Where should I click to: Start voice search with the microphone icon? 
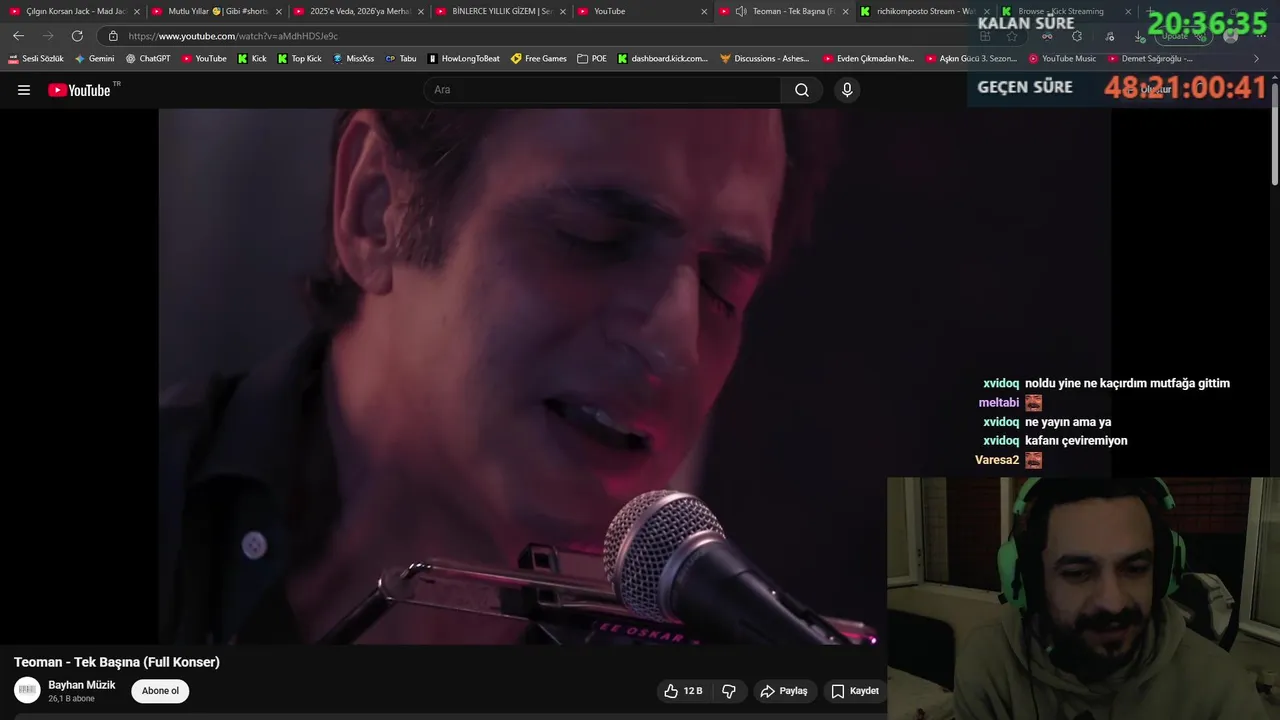point(847,90)
